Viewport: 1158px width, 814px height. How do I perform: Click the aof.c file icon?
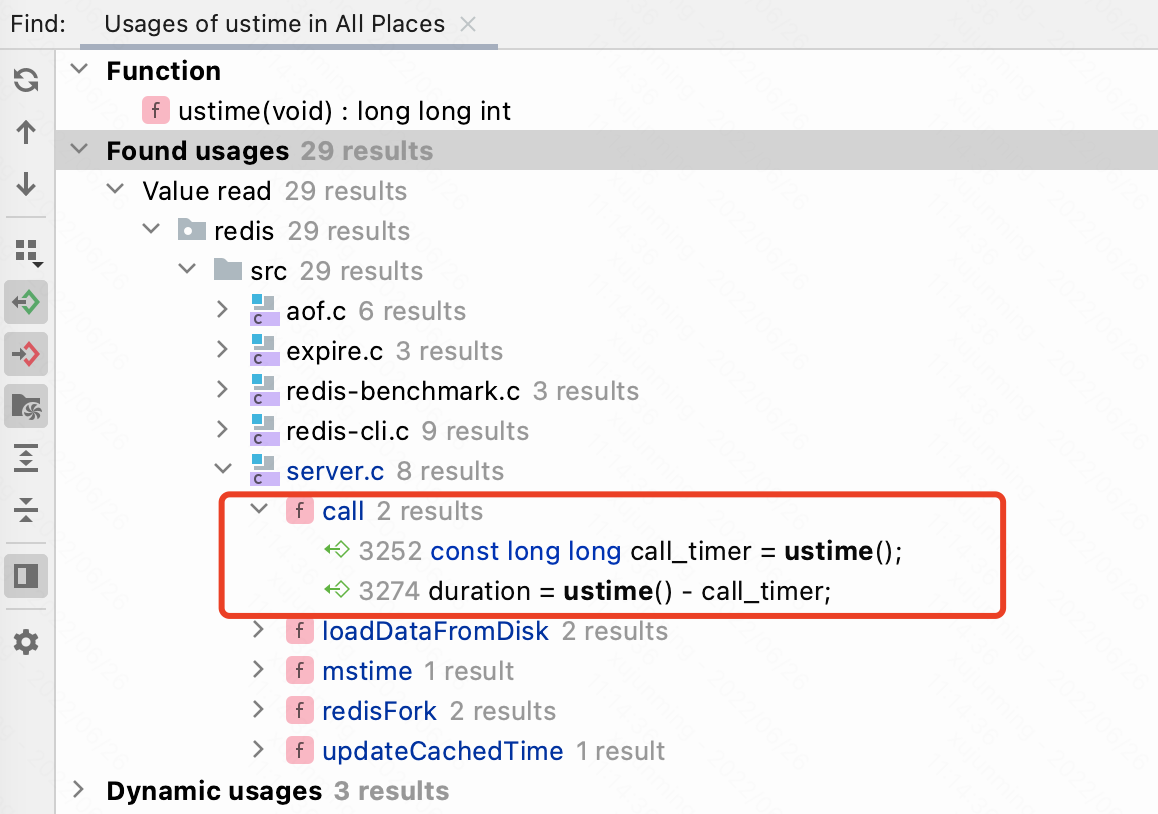coord(264,310)
